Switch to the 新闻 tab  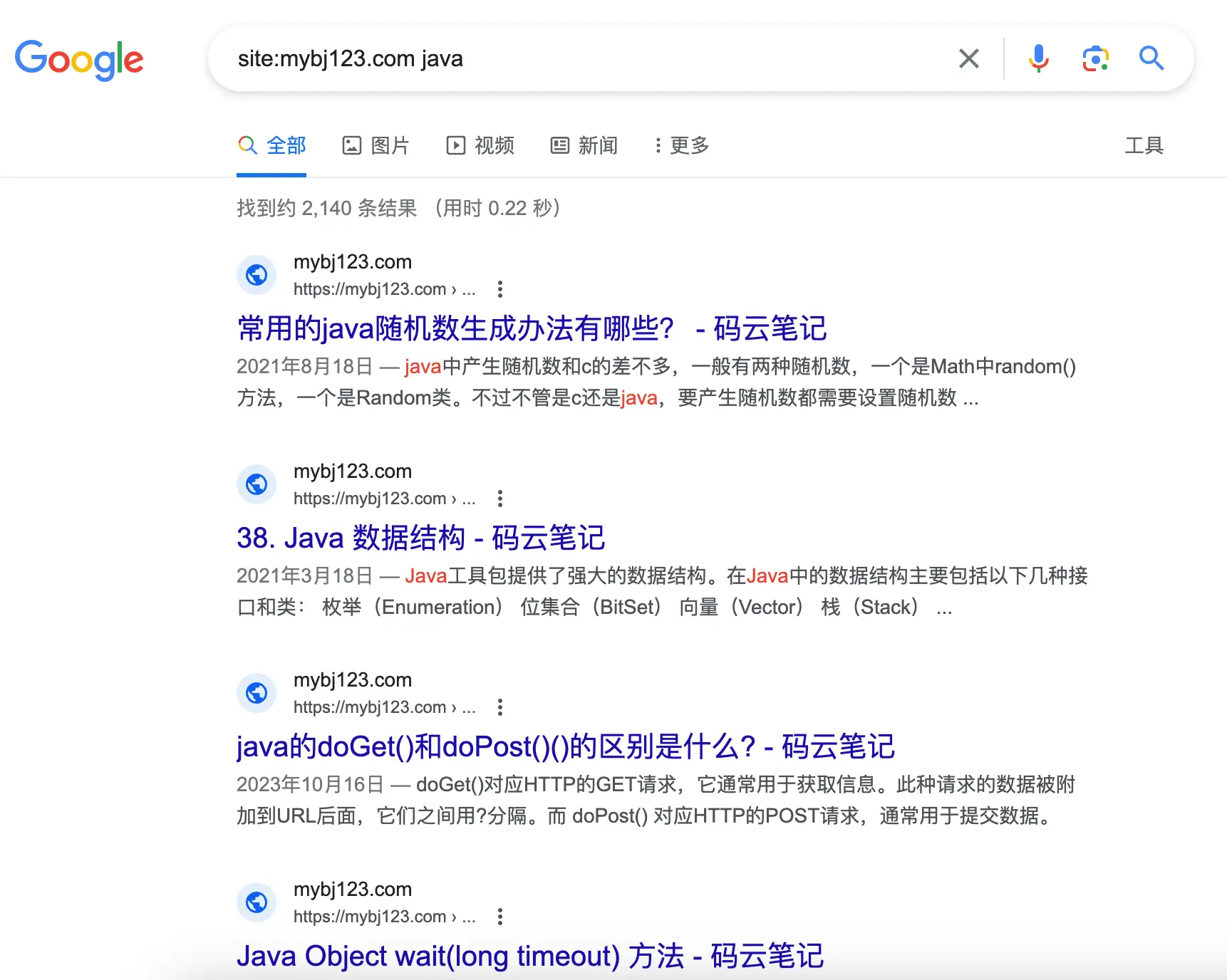tap(584, 145)
